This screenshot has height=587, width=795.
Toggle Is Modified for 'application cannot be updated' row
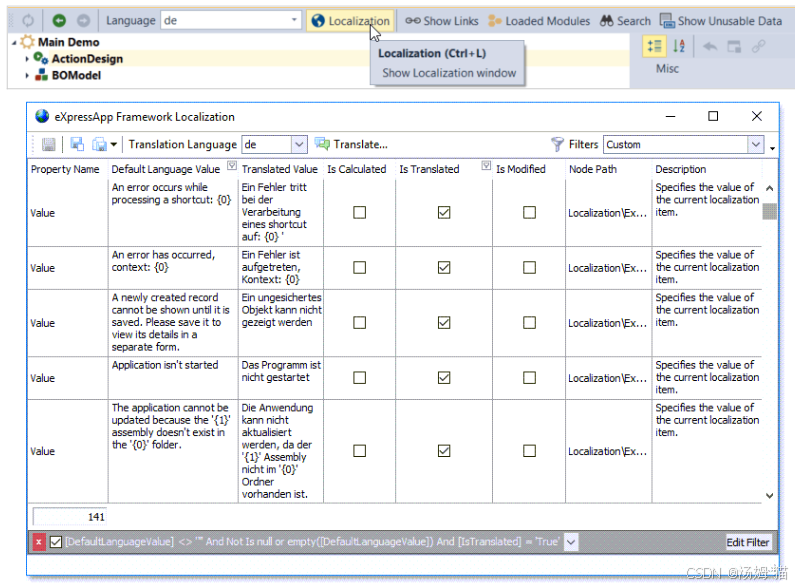coord(529,451)
